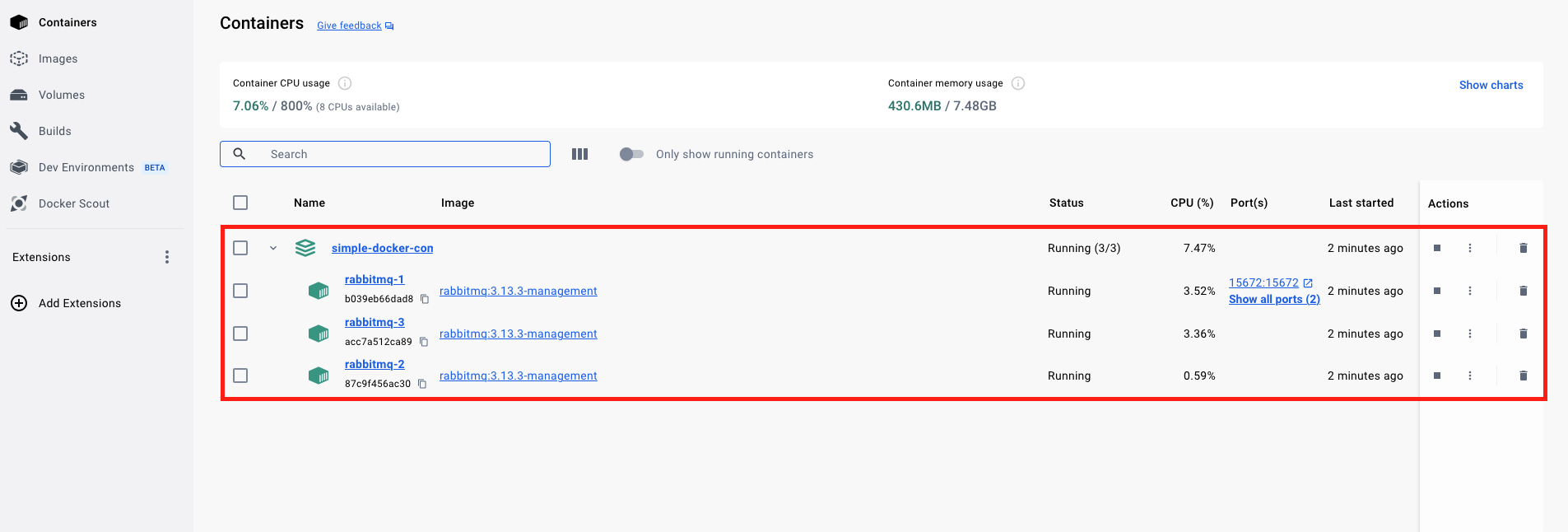Open more actions for rabbitmq-3
This screenshot has height=532, width=1568.
pos(1470,334)
